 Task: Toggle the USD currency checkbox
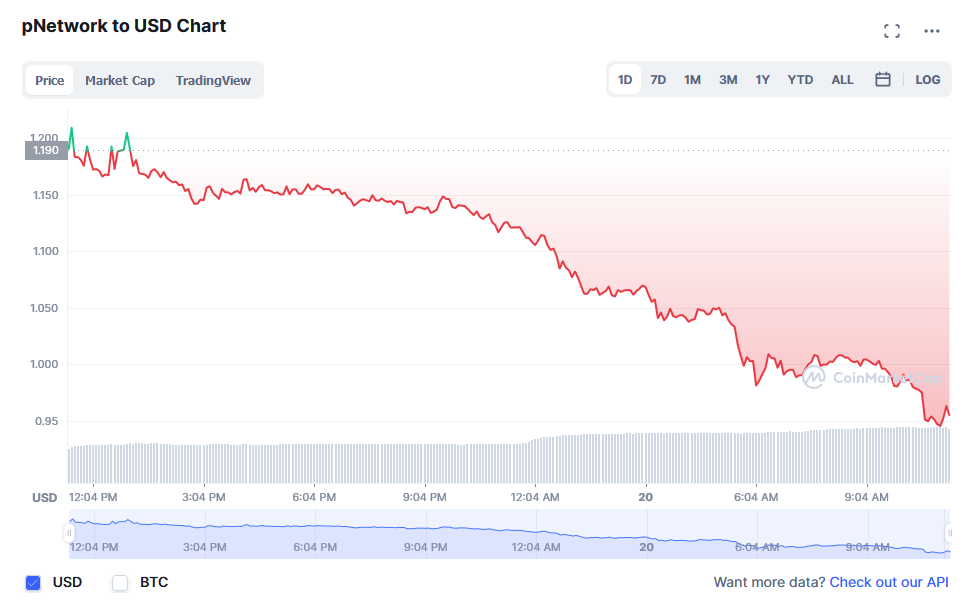(33, 582)
